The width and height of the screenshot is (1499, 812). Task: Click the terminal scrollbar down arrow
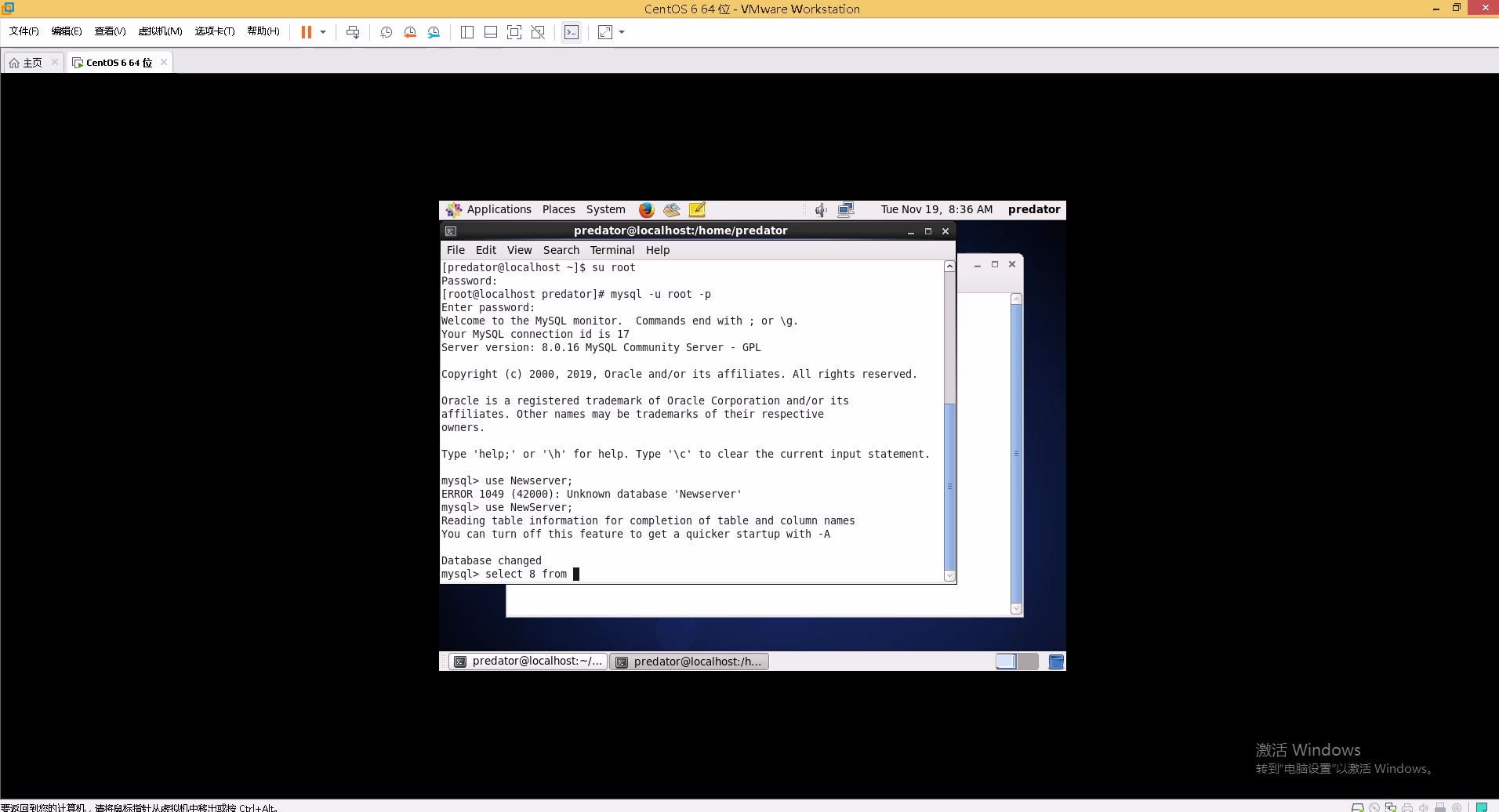pyautogui.click(x=949, y=575)
